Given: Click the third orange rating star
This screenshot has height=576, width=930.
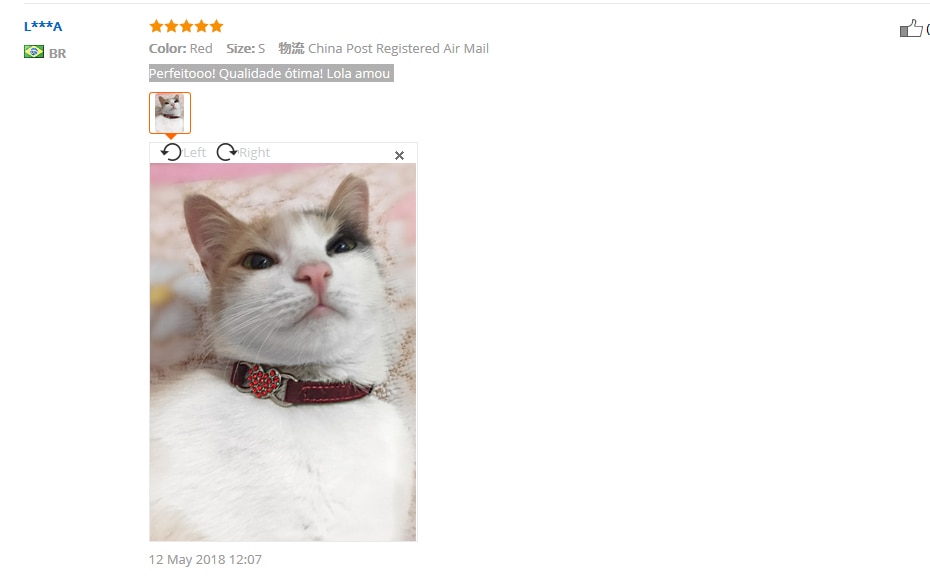Looking at the screenshot, I should [186, 26].
